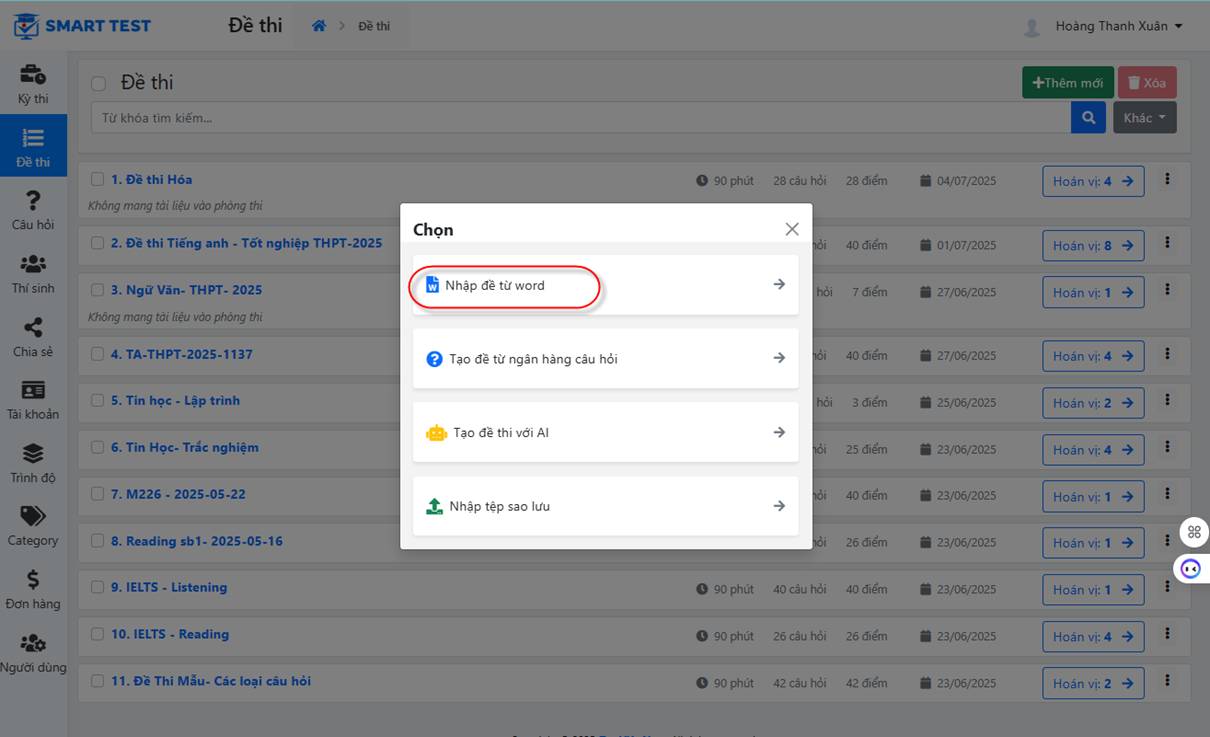
Task: Select the Đề thi sidebar item
Action: click(x=33, y=145)
